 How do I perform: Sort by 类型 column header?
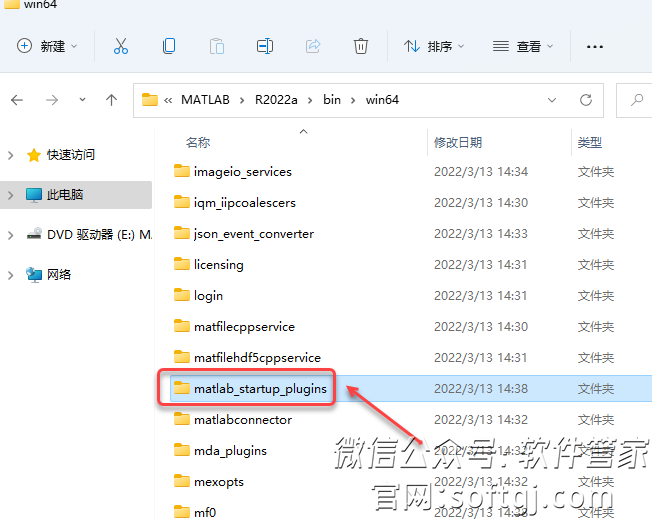point(590,143)
